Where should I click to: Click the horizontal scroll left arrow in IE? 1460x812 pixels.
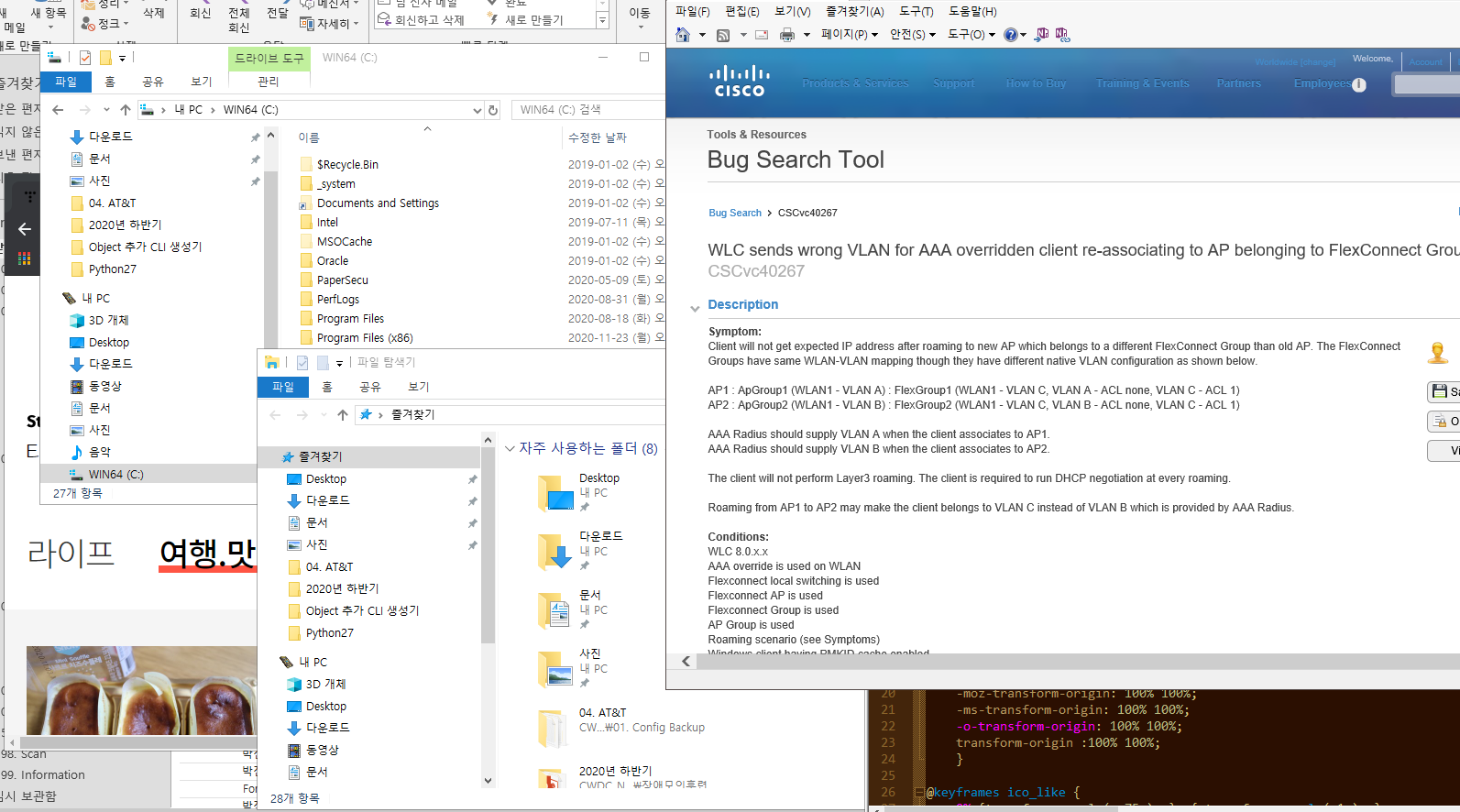click(686, 661)
